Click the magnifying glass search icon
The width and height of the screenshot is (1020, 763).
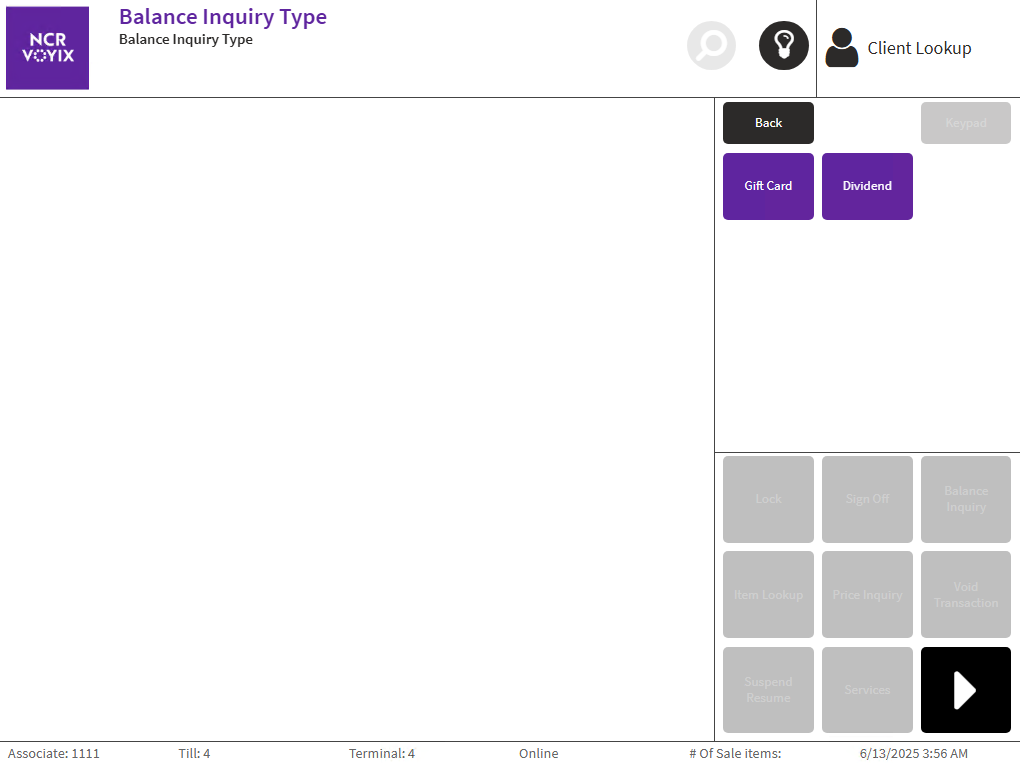[x=711, y=46]
